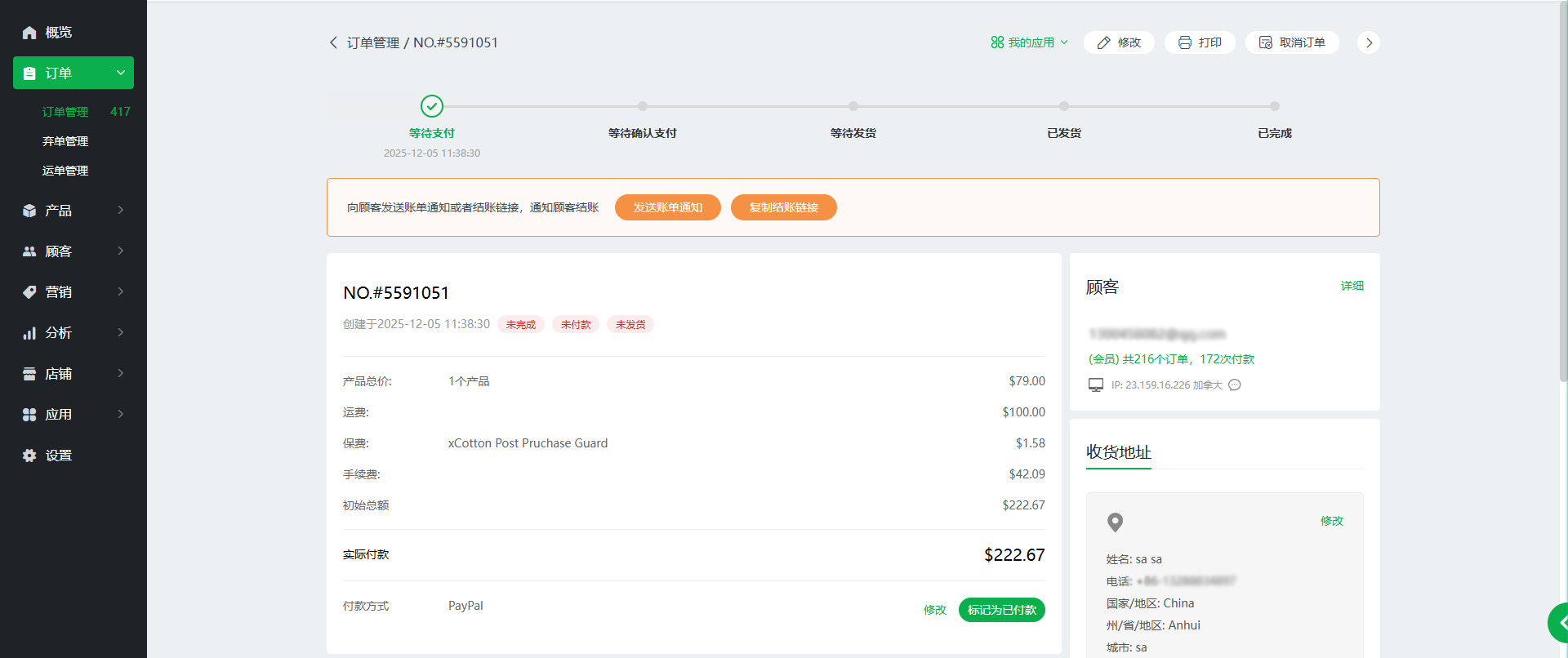This screenshot has height=658, width=1568.
Task: Click the 取消订单 button
Action: coord(1292,42)
